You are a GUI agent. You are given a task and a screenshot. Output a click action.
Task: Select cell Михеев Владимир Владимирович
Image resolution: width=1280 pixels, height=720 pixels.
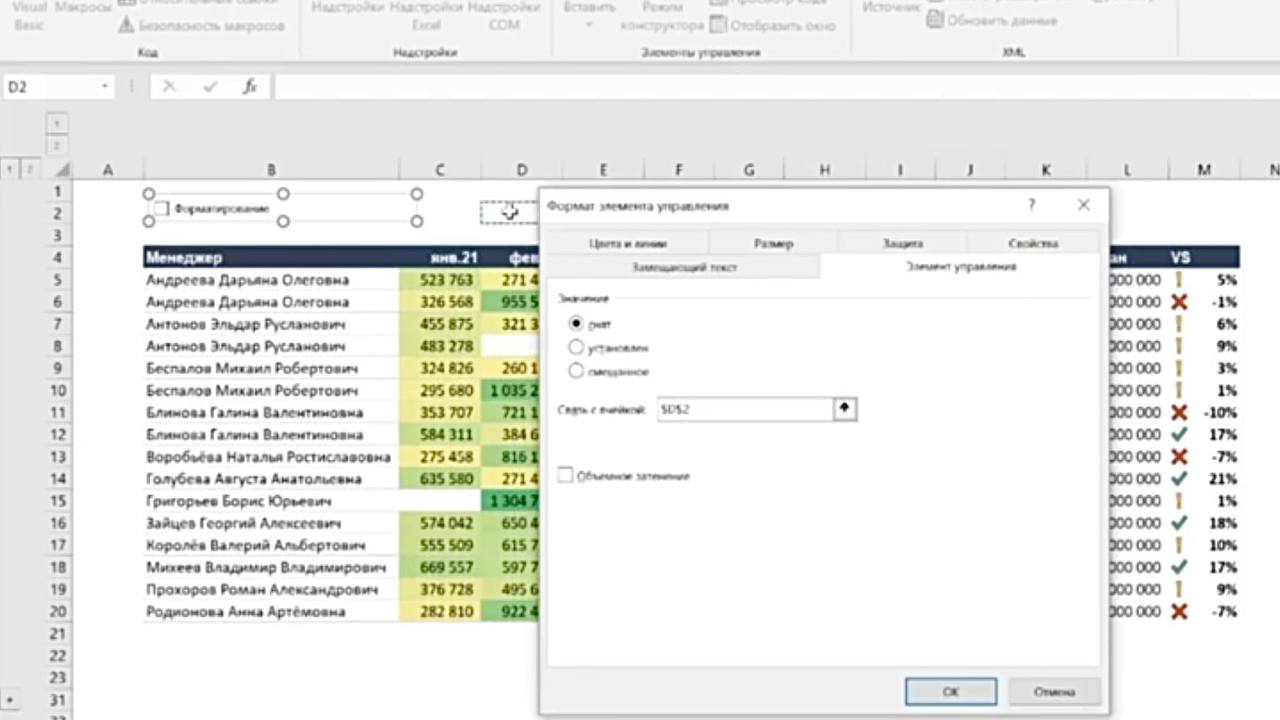click(x=271, y=567)
